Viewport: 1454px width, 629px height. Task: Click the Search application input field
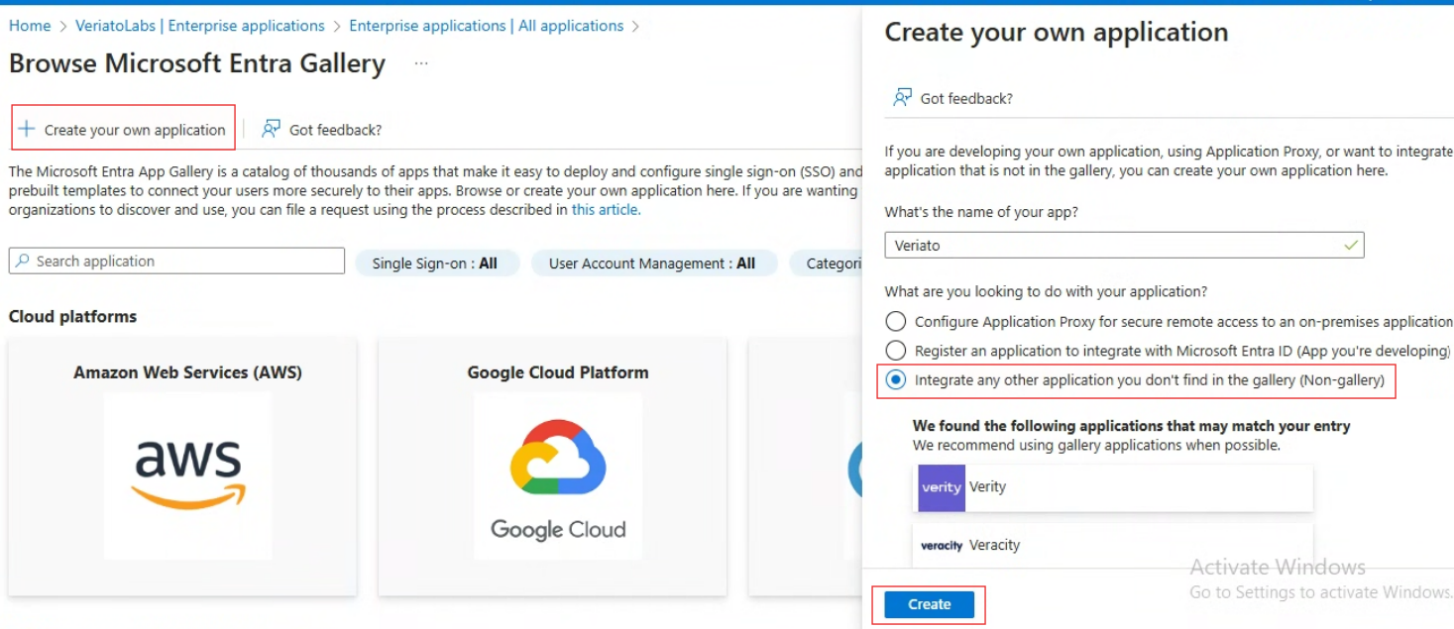click(177, 261)
